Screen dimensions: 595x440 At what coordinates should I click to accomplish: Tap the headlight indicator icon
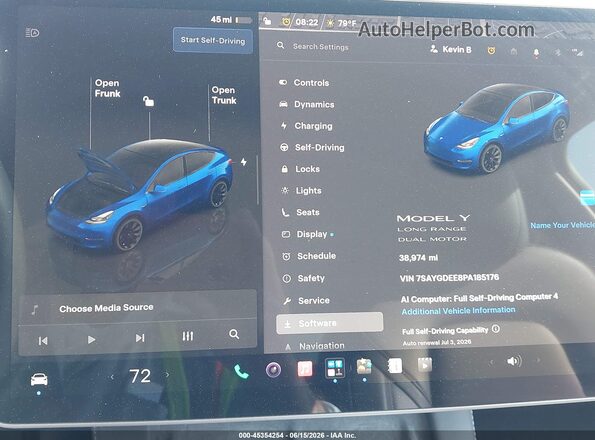(x=33, y=33)
